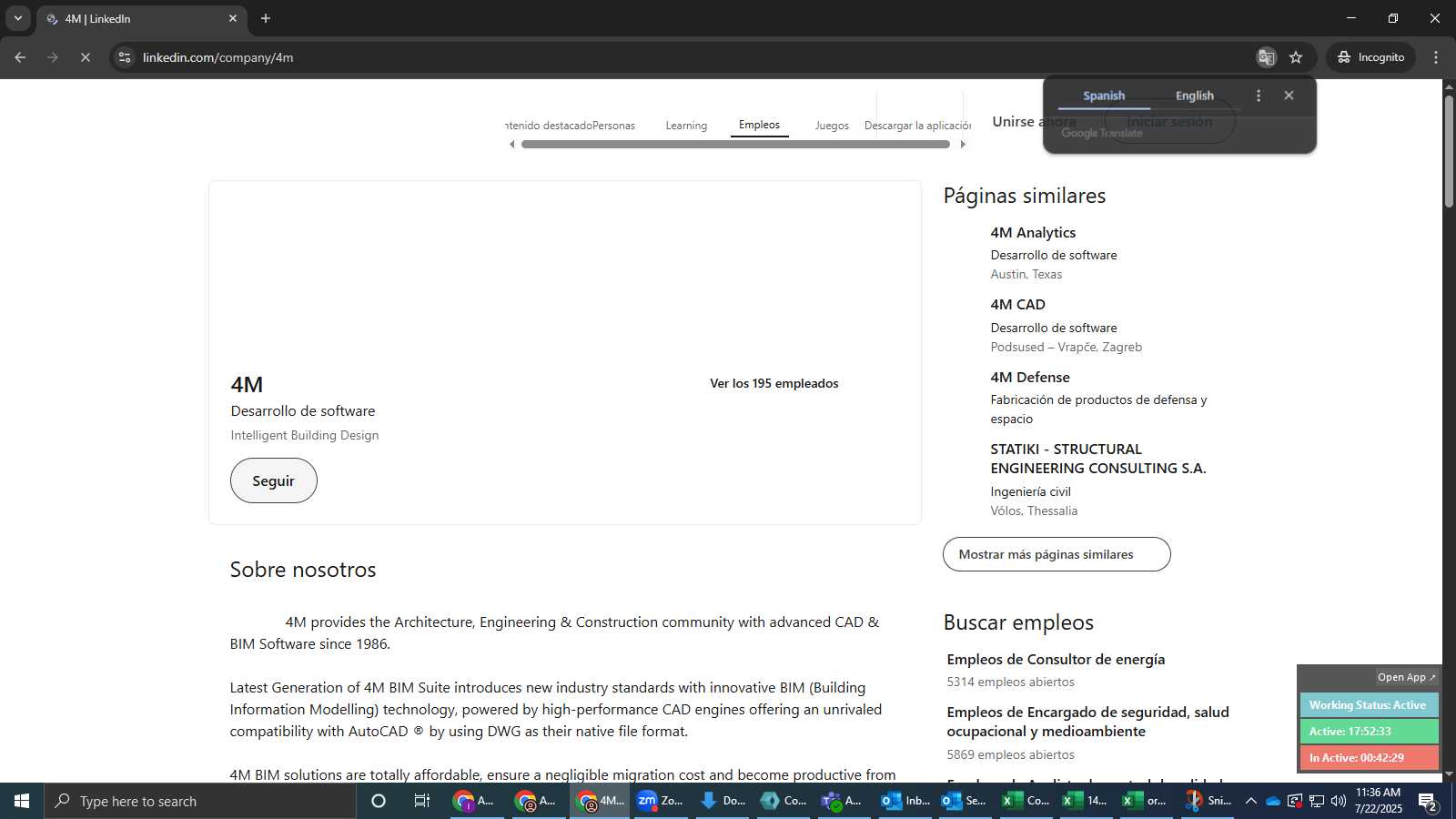Click the Google Translate icon in address bar
The width and height of the screenshot is (1456, 819).
[x=1266, y=57]
